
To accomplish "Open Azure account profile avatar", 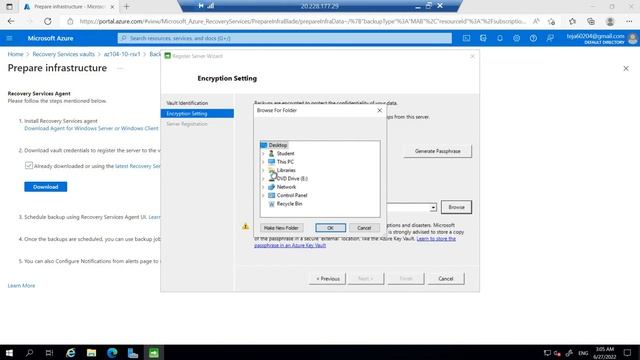I will (x=633, y=38).
